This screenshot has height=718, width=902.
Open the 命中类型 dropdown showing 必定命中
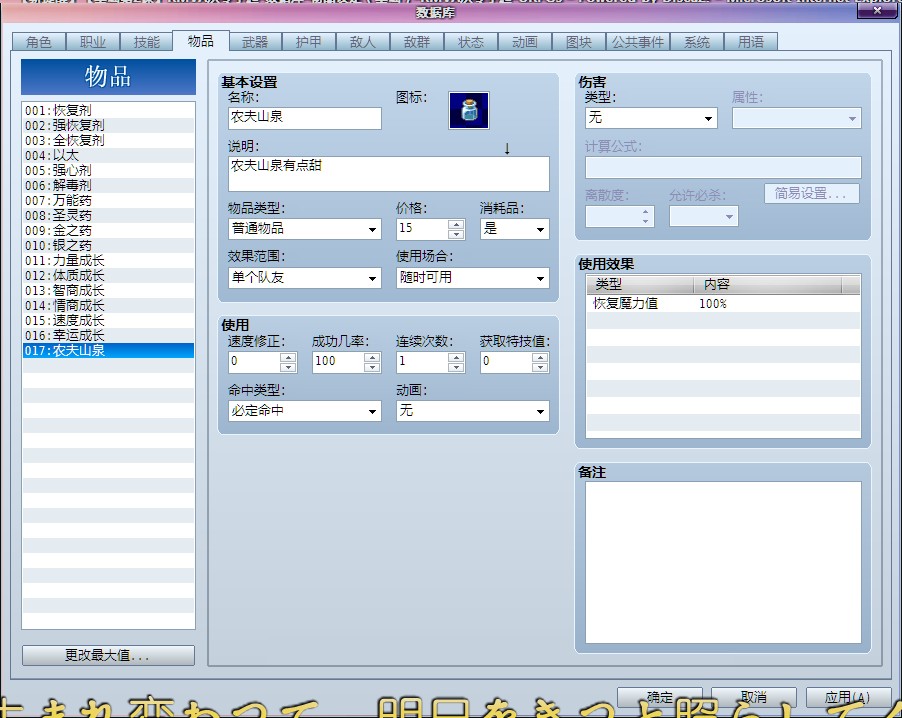[371, 410]
